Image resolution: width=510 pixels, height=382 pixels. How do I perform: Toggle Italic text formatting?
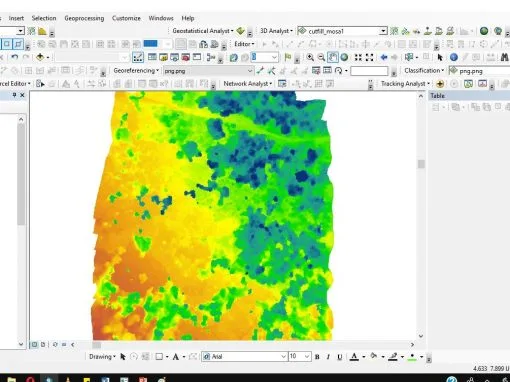328,357
